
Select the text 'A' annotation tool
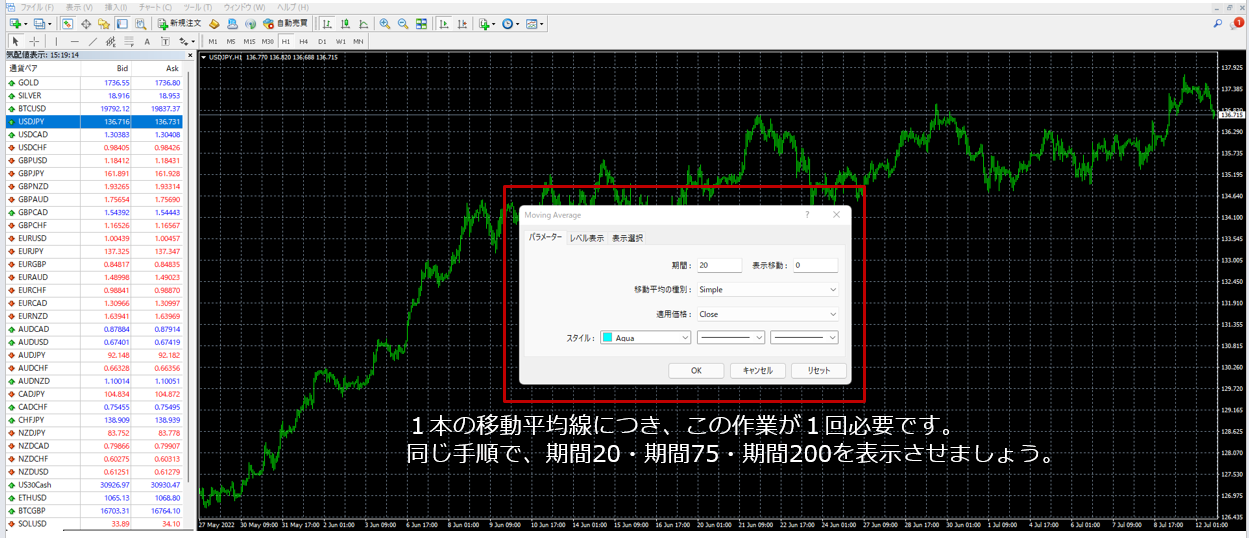pos(147,41)
